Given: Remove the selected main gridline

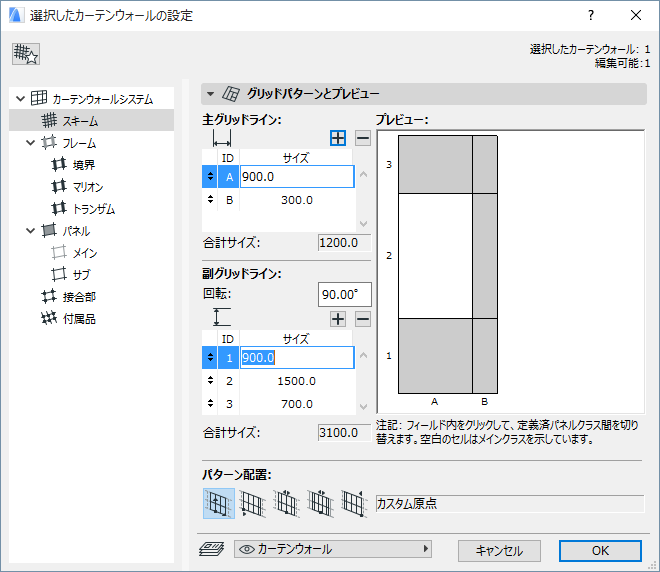Looking at the screenshot, I should pyautogui.click(x=363, y=138).
